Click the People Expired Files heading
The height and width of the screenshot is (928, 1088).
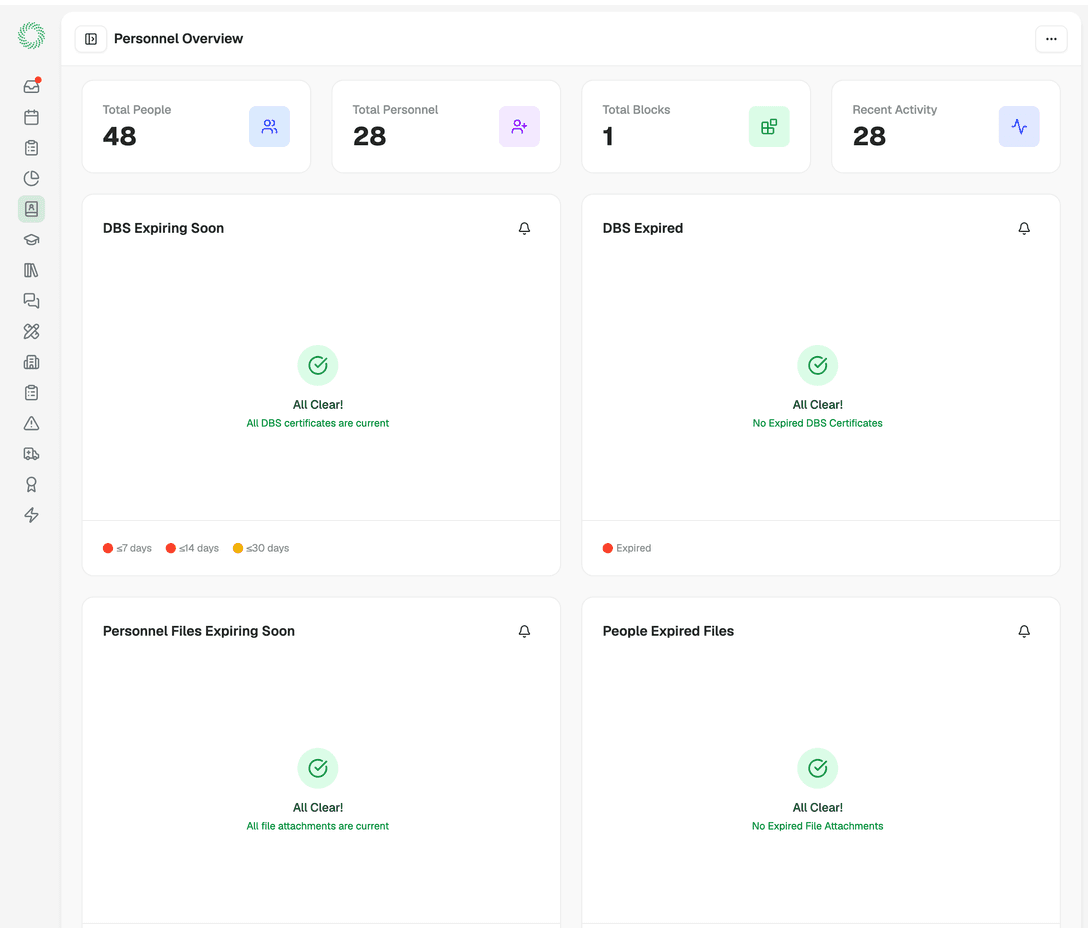(x=668, y=631)
